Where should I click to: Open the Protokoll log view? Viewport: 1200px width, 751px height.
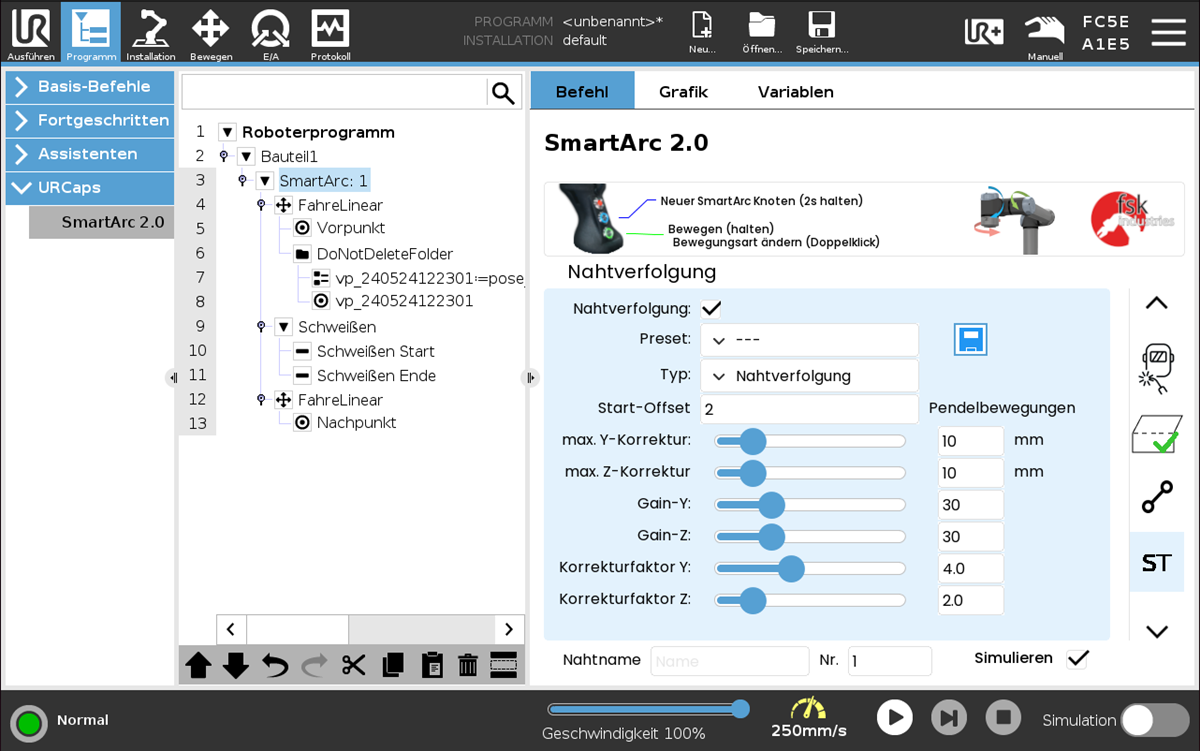pyautogui.click(x=330, y=33)
